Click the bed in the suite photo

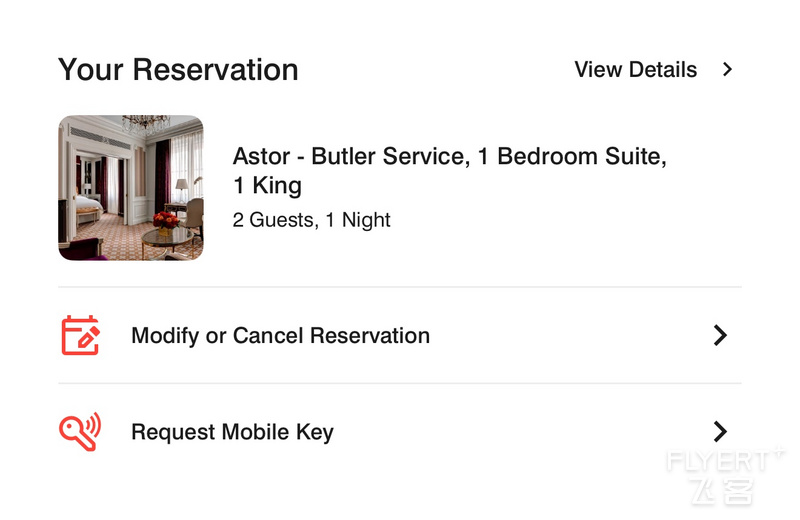click(89, 206)
